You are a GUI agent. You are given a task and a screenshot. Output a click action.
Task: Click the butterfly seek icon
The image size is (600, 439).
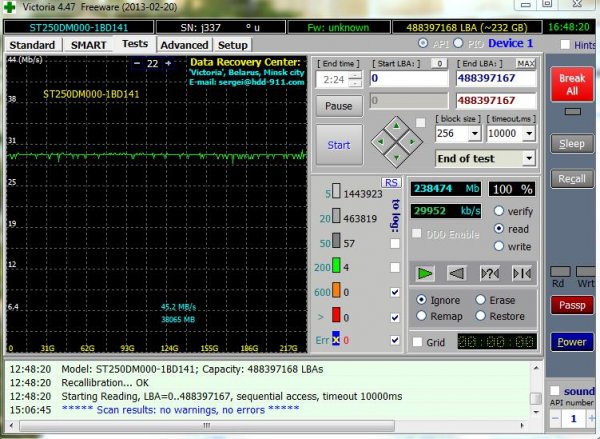[x=522, y=273]
